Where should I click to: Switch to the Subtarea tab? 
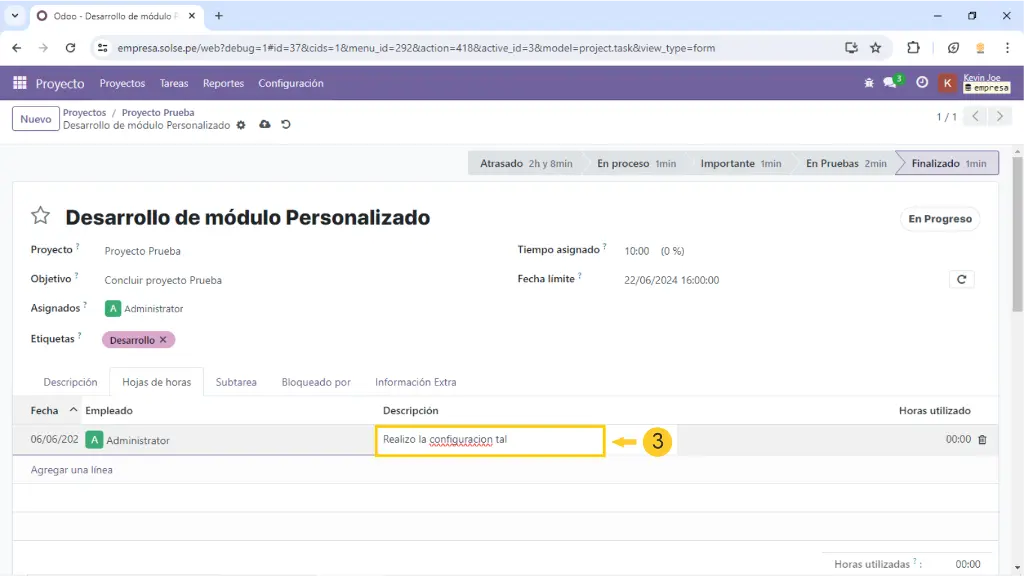[x=236, y=382]
